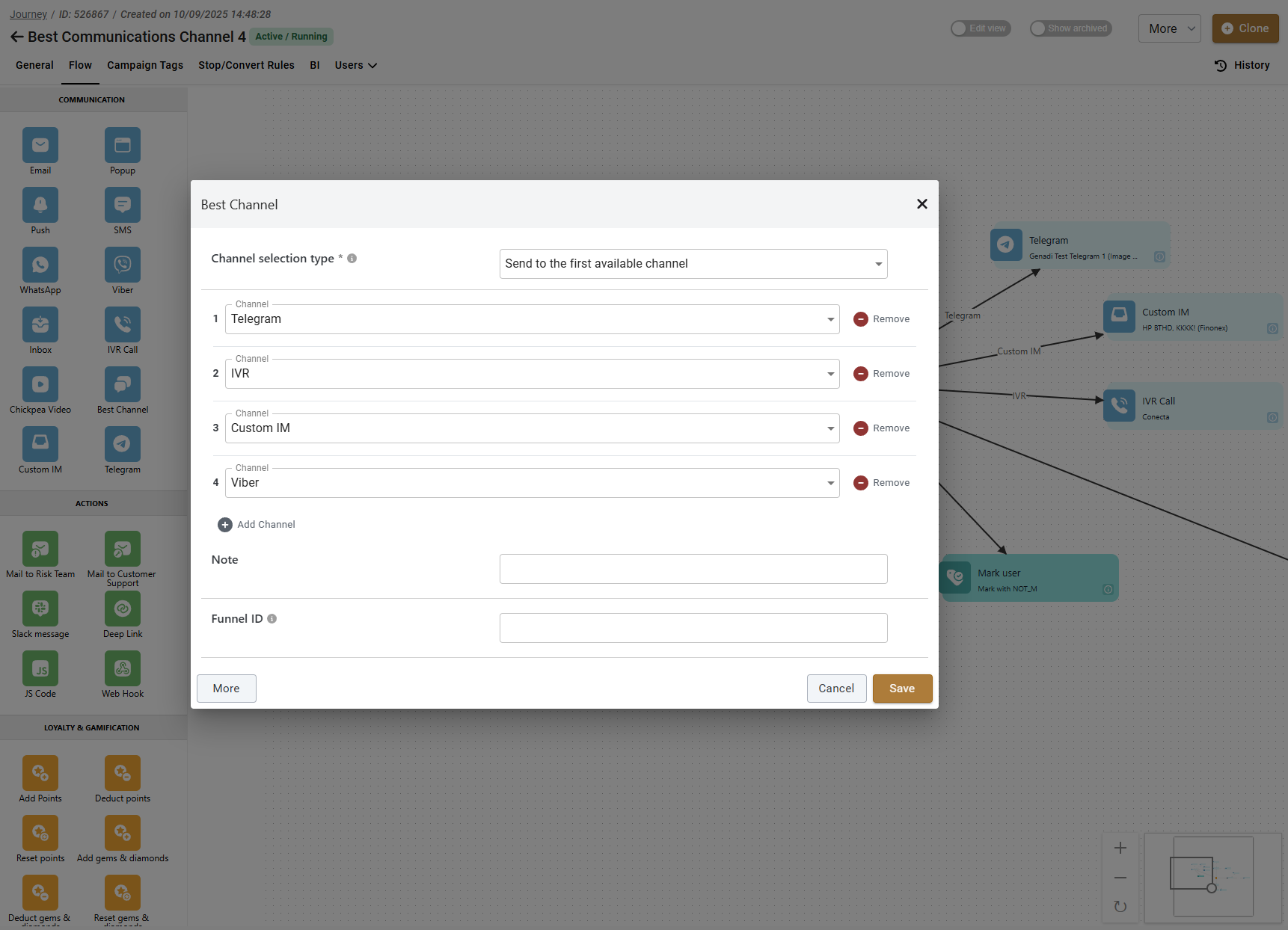Image resolution: width=1288 pixels, height=930 pixels.
Task: Open the Stop/Convert Rules tab
Action: (x=246, y=65)
